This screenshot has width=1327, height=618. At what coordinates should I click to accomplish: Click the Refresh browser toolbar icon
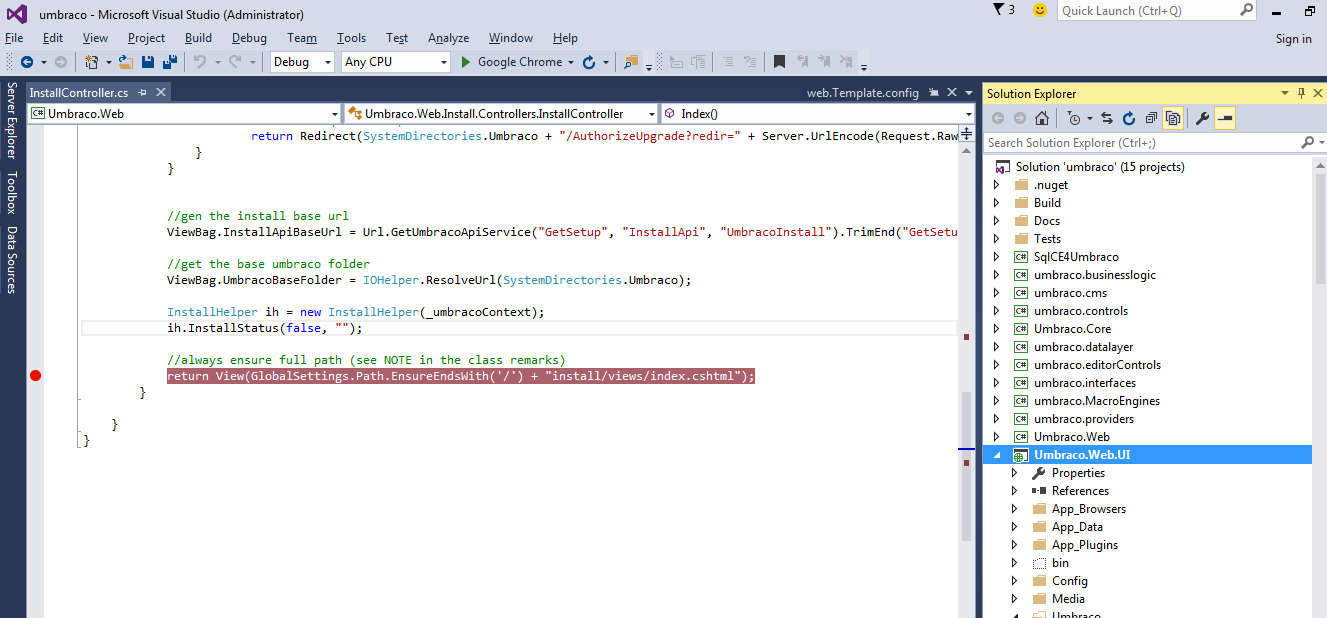[589, 62]
